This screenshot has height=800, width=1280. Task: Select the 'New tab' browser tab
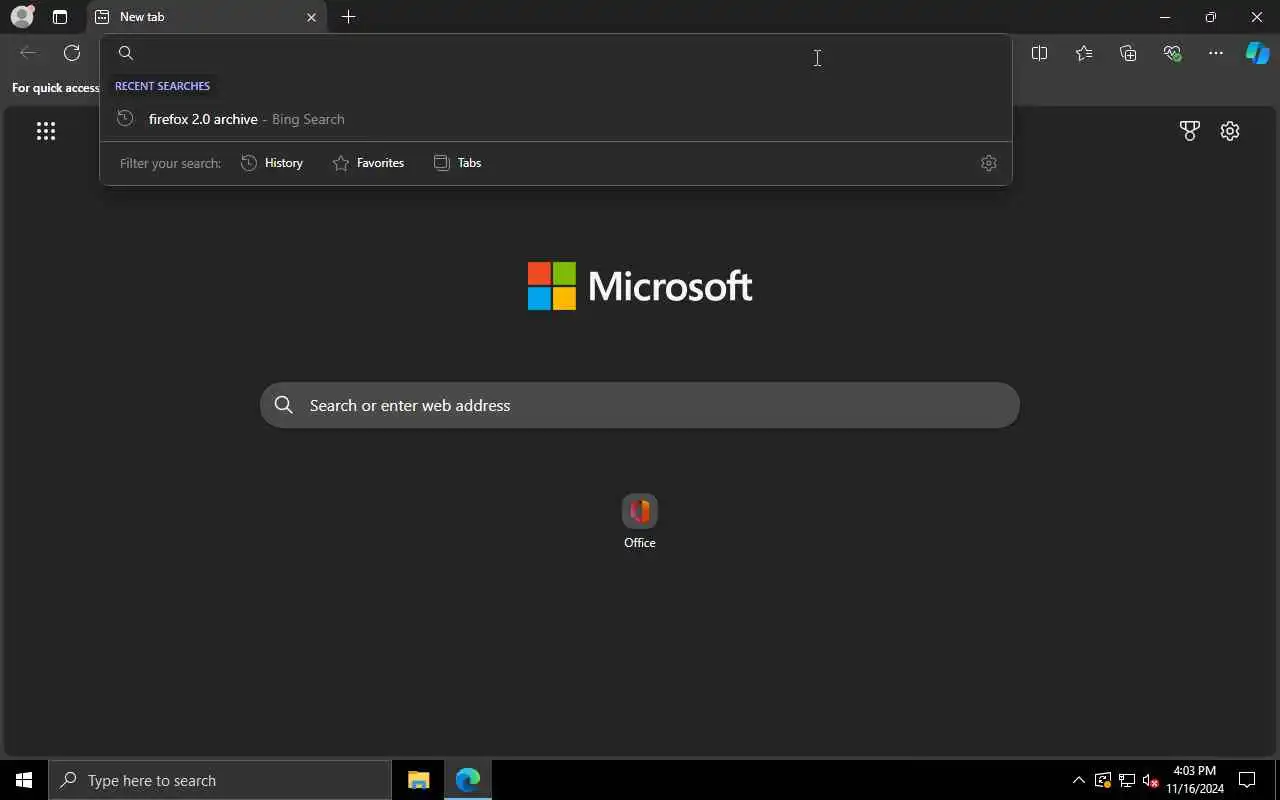pos(207,17)
